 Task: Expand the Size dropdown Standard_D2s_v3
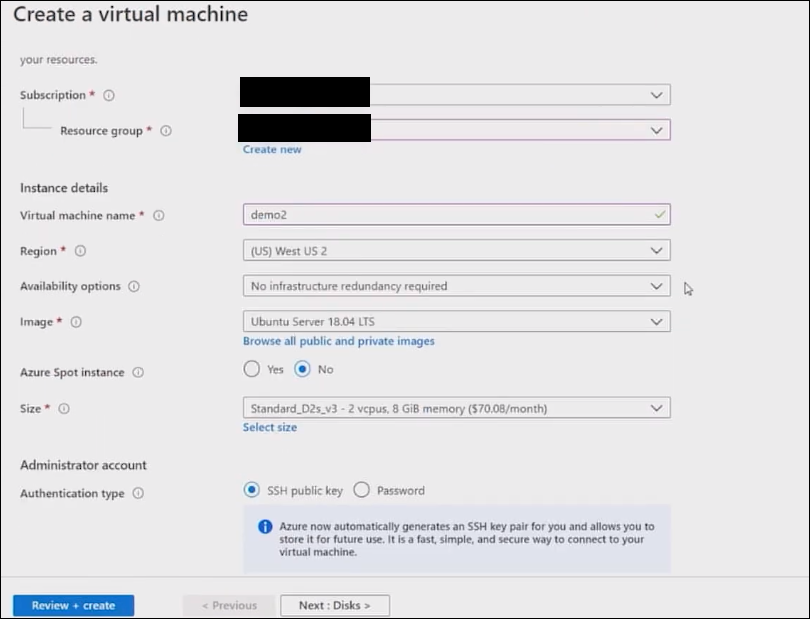coord(456,408)
